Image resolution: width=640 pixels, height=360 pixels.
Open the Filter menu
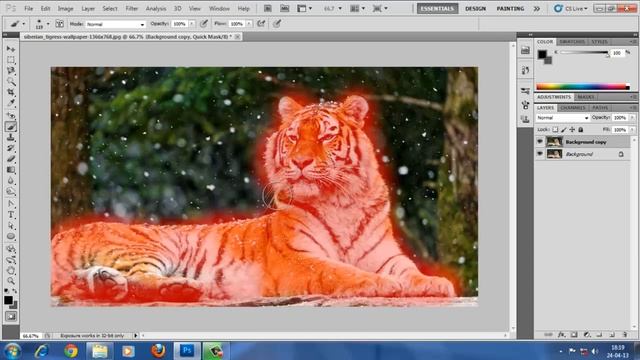pos(131,8)
